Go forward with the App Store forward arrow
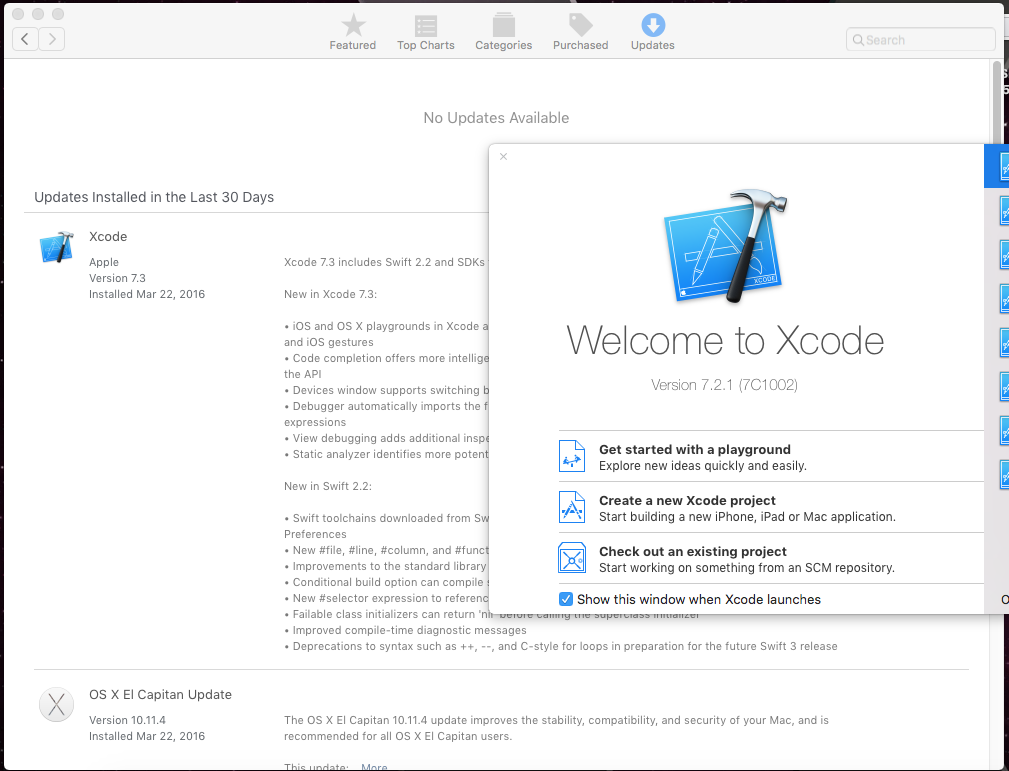This screenshot has height=771, width=1009. click(51, 39)
